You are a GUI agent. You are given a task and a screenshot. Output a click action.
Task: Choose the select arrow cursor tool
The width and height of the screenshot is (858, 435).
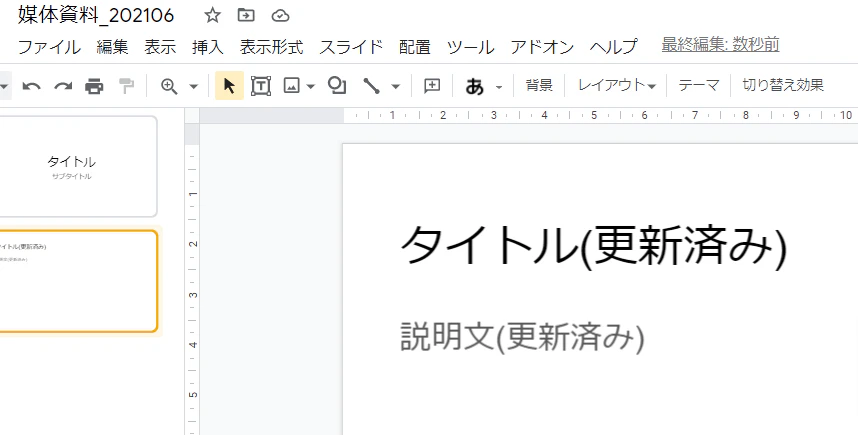(x=229, y=86)
